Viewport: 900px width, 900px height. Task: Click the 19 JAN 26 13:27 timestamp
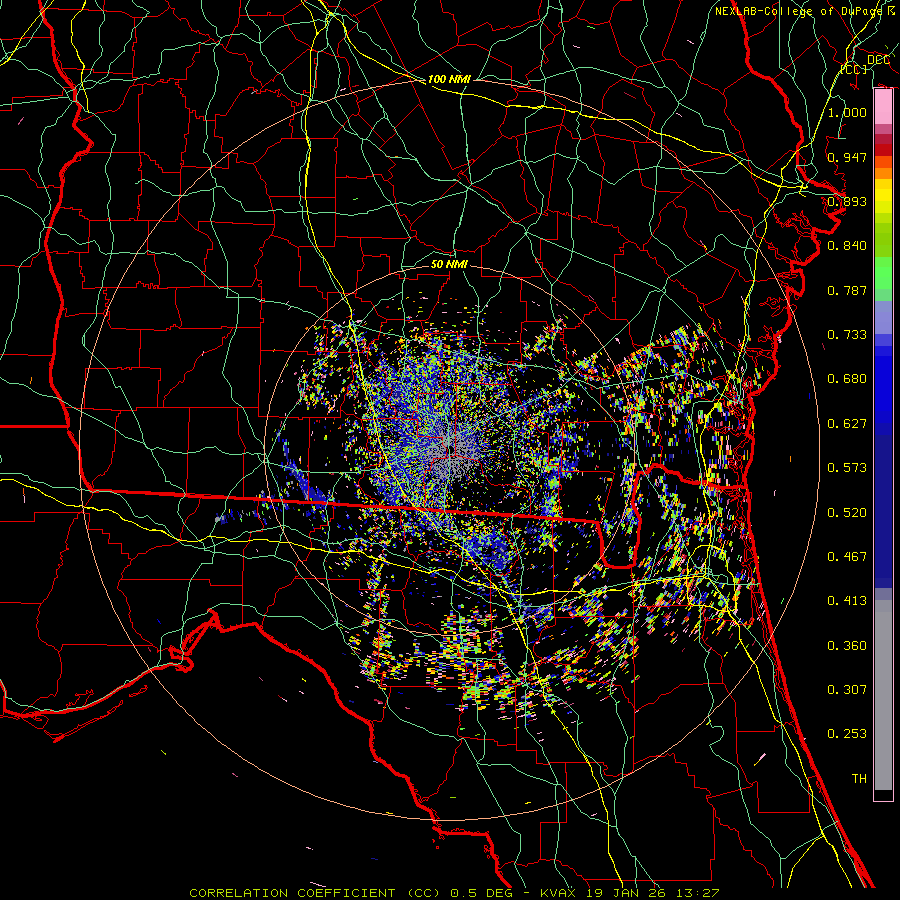pos(653,893)
